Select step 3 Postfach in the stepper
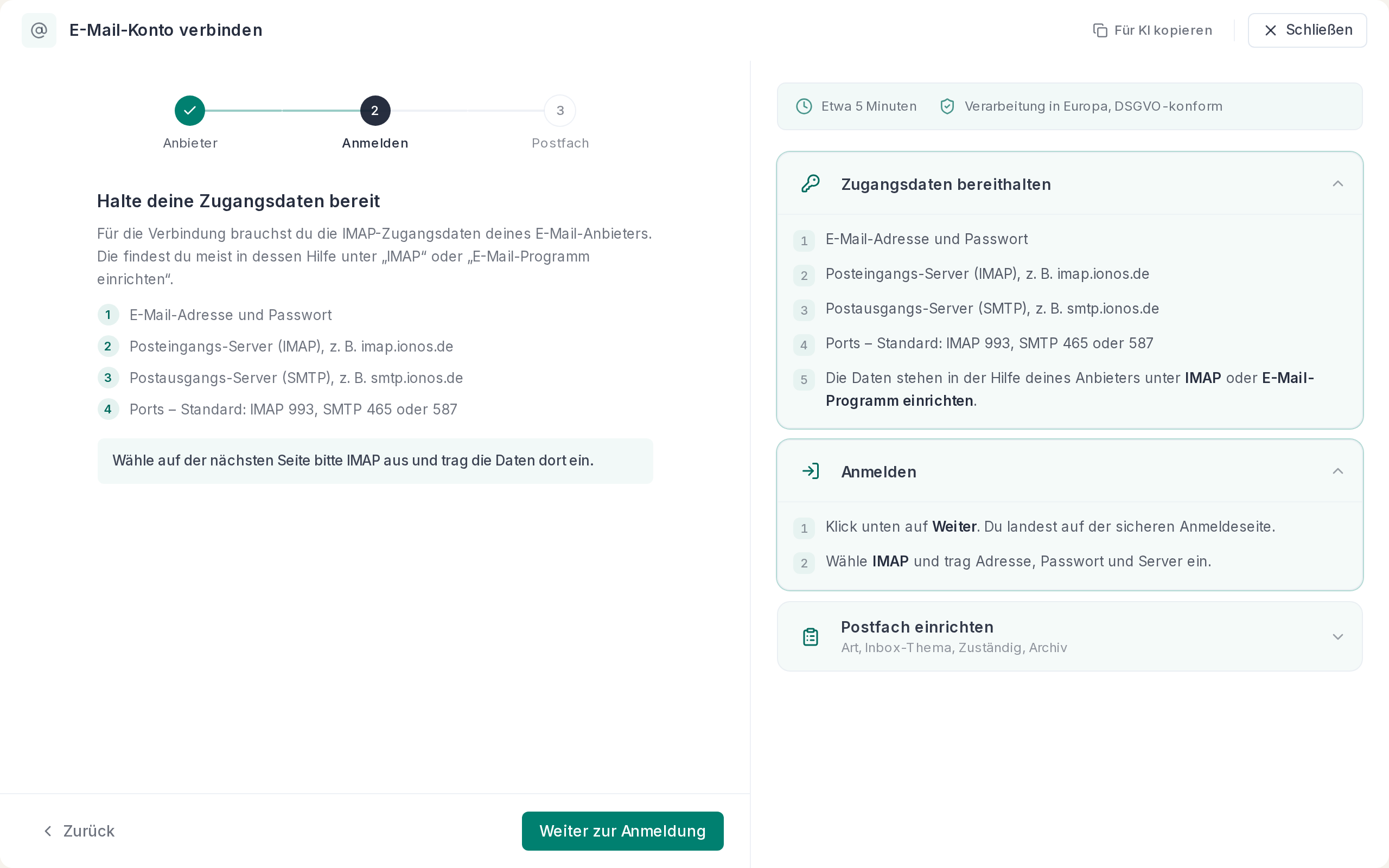Screen dimensions: 1389x868 coord(559,110)
